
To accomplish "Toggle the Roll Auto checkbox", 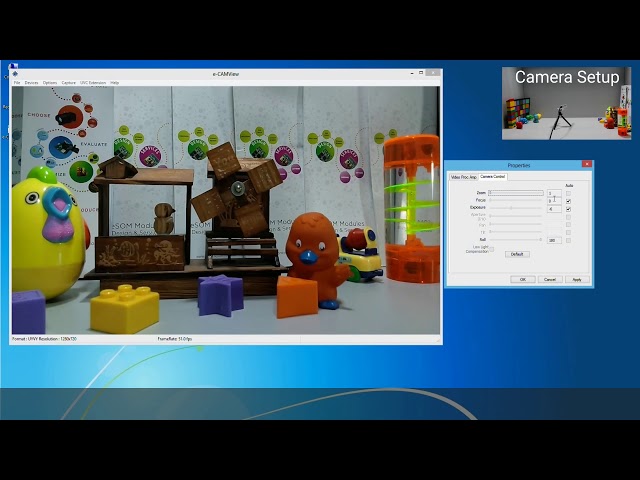I will click(569, 240).
